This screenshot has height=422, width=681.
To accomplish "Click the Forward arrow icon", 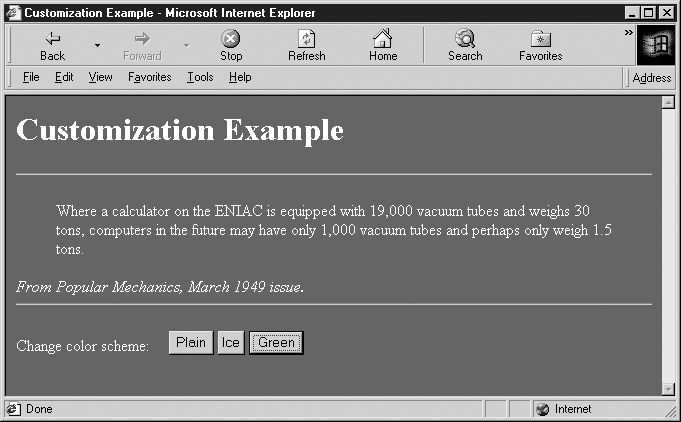I will [141, 38].
